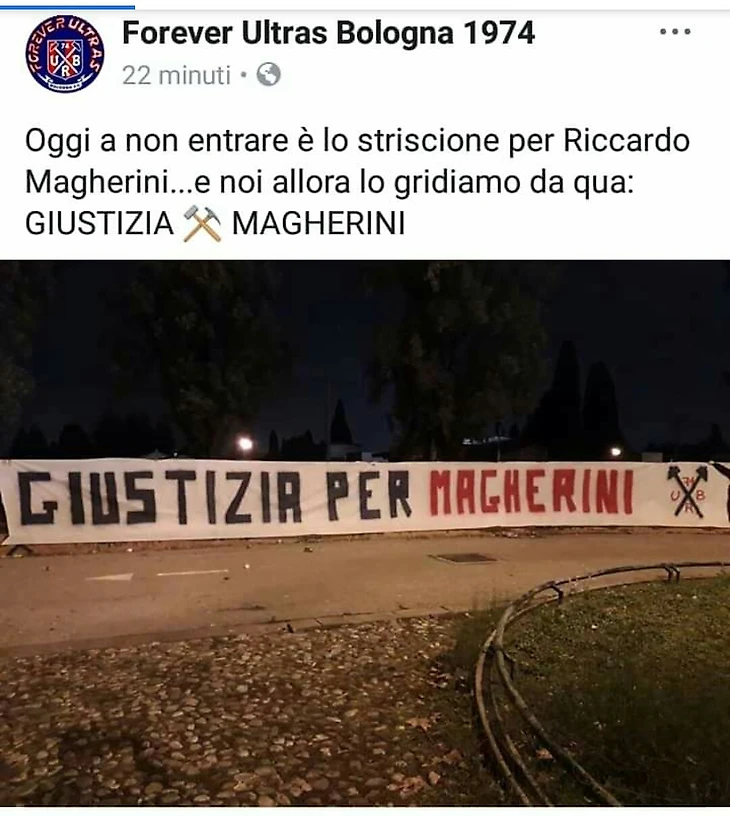The width and height of the screenshot is (730, 816).
Task: Open the Forever Ultras Bologna 1974 page name
Action: tap(328, 33)
